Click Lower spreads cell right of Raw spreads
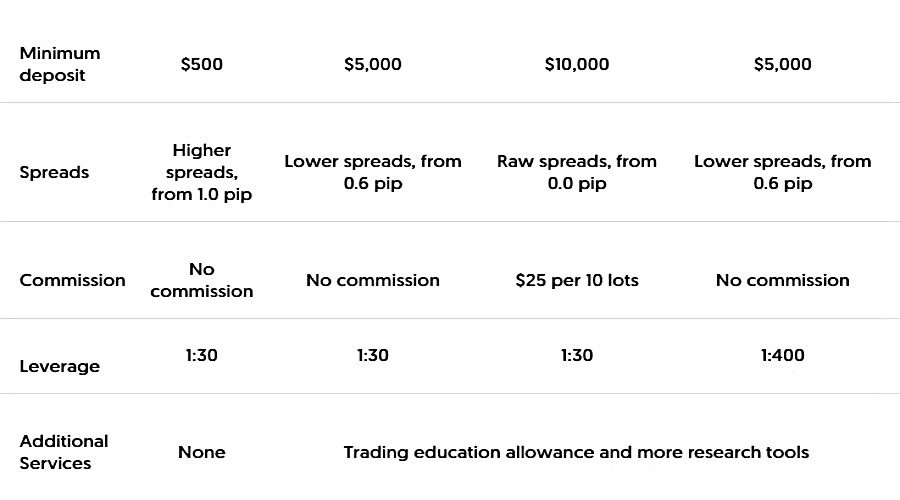900x500 pixels. [x=782, y=172]
